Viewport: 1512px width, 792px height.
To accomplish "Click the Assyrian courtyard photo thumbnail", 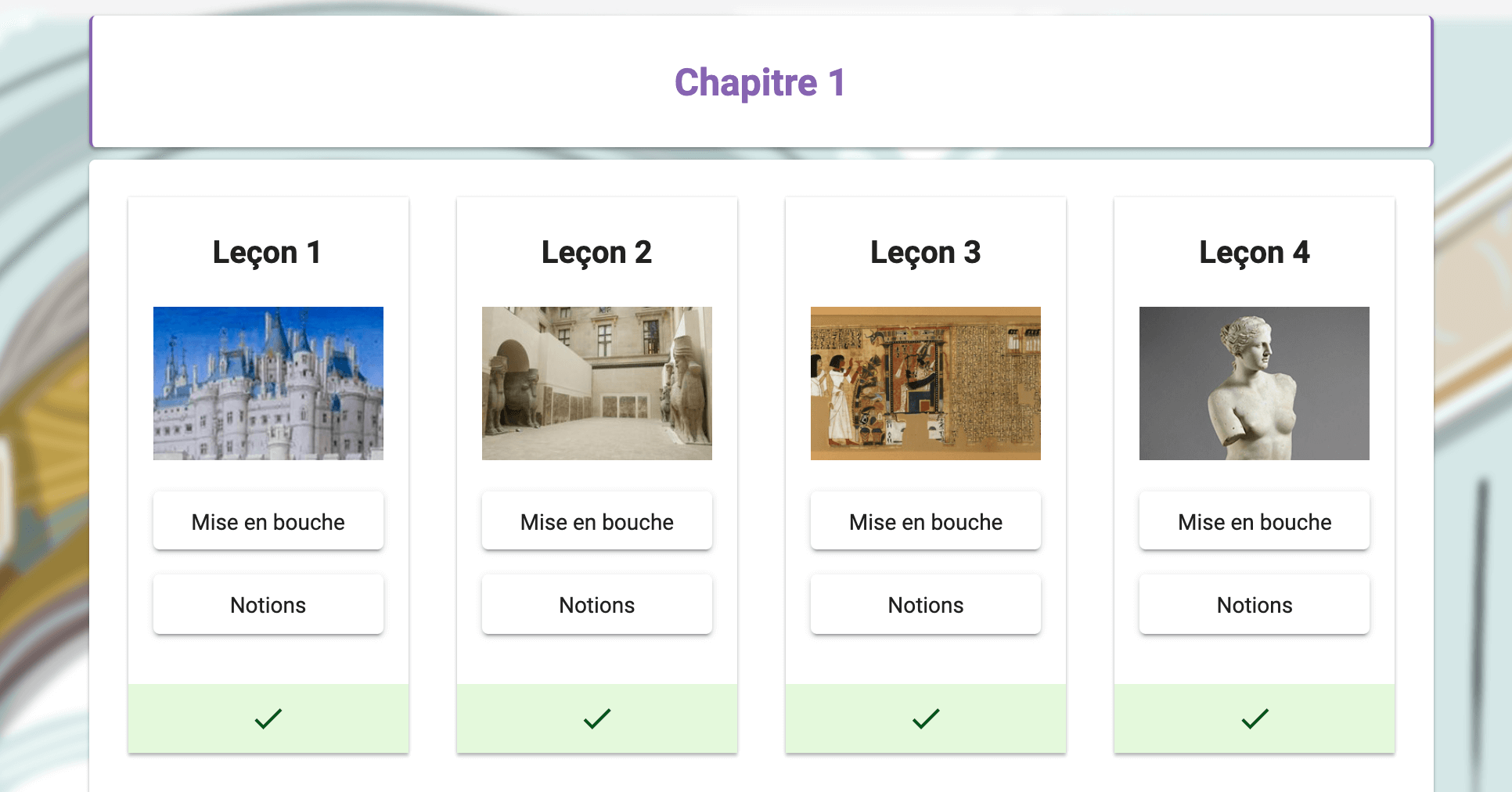I will 596,383.
